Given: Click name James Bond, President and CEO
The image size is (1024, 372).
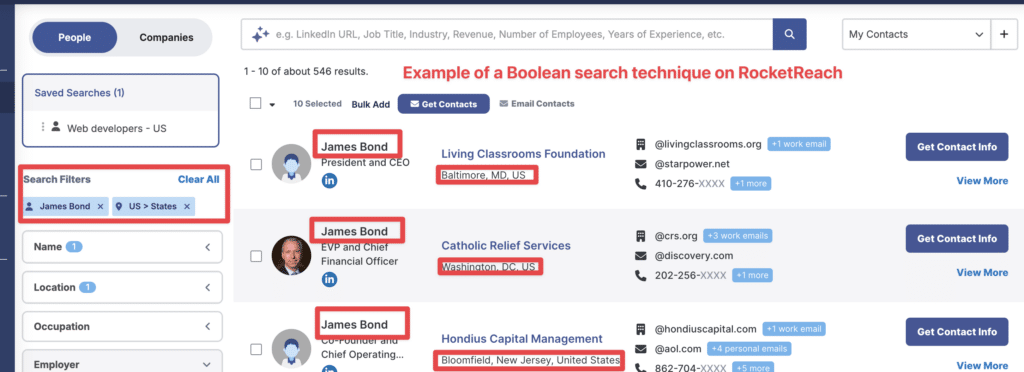Looking at the screenshot, I should (x=355, y=147).
